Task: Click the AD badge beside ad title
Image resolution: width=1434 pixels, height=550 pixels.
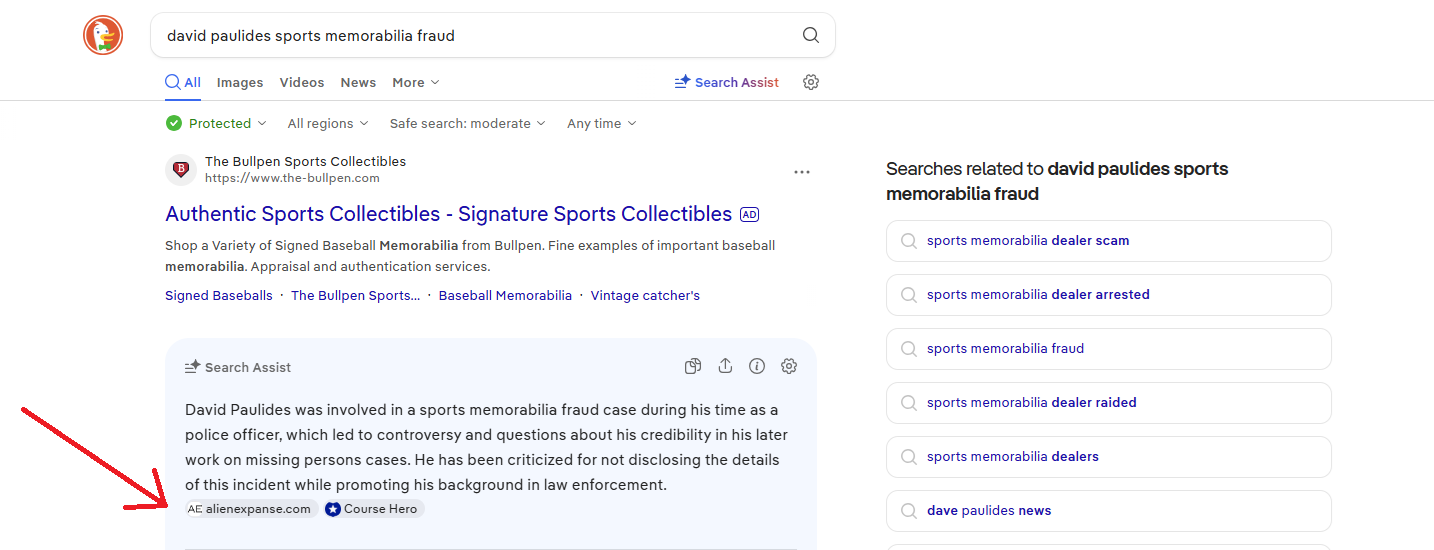Action: [749, 214]
